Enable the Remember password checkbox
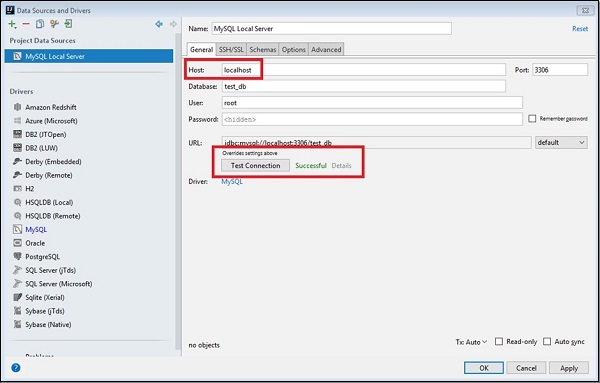Screen dimensions: 600x383 click(532, 119)
